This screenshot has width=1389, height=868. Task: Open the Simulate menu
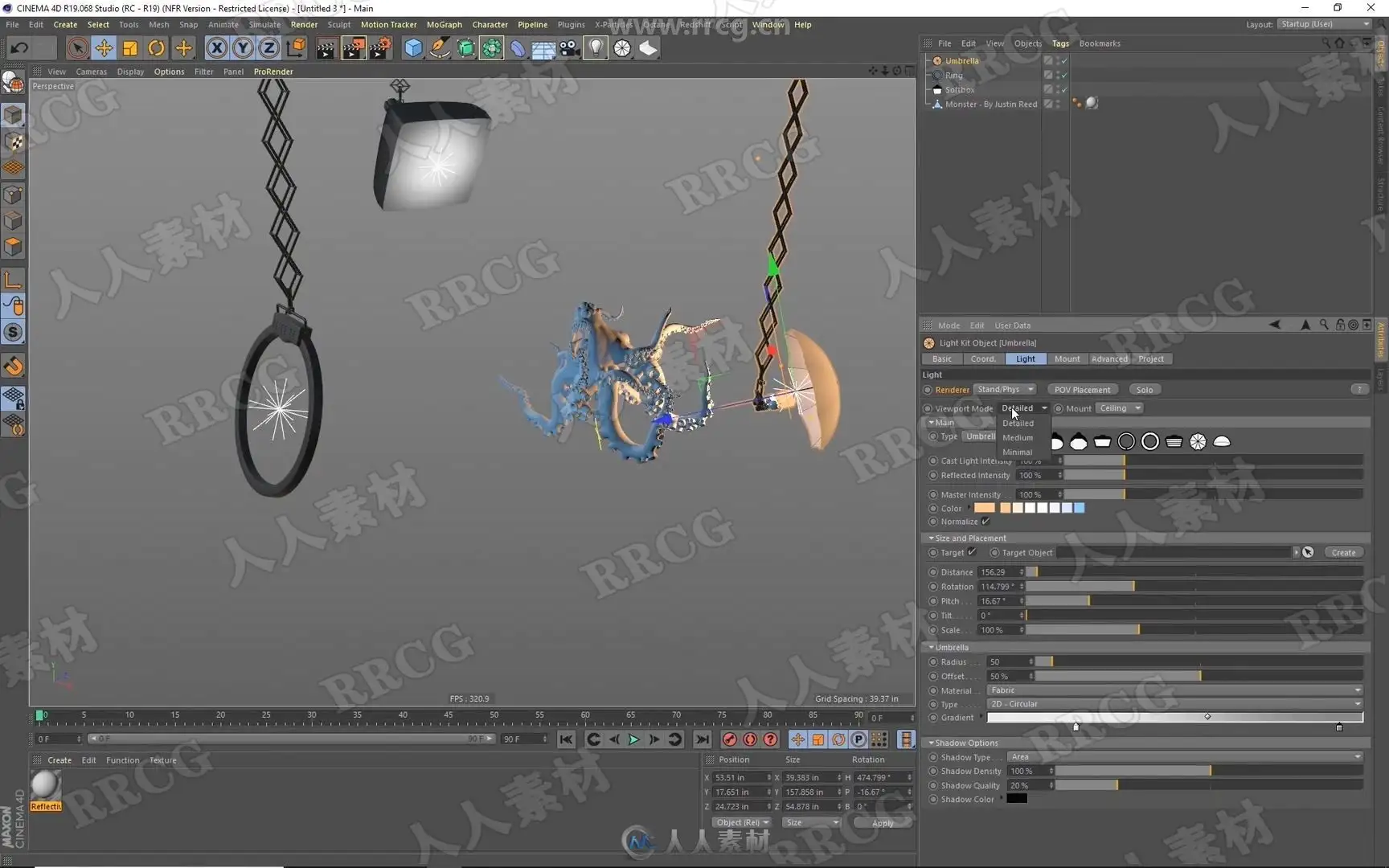(x=264, y=25)
